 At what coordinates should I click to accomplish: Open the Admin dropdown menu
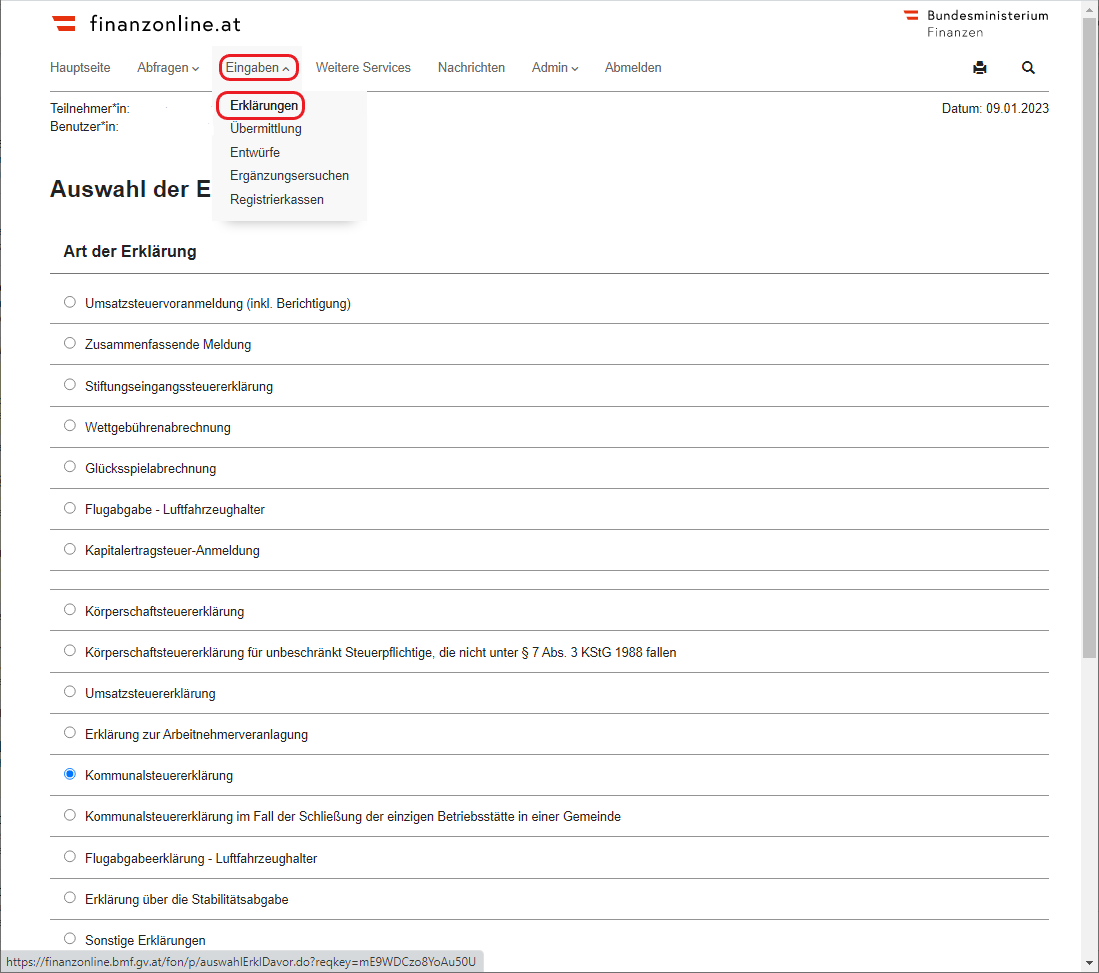[555, 68]
